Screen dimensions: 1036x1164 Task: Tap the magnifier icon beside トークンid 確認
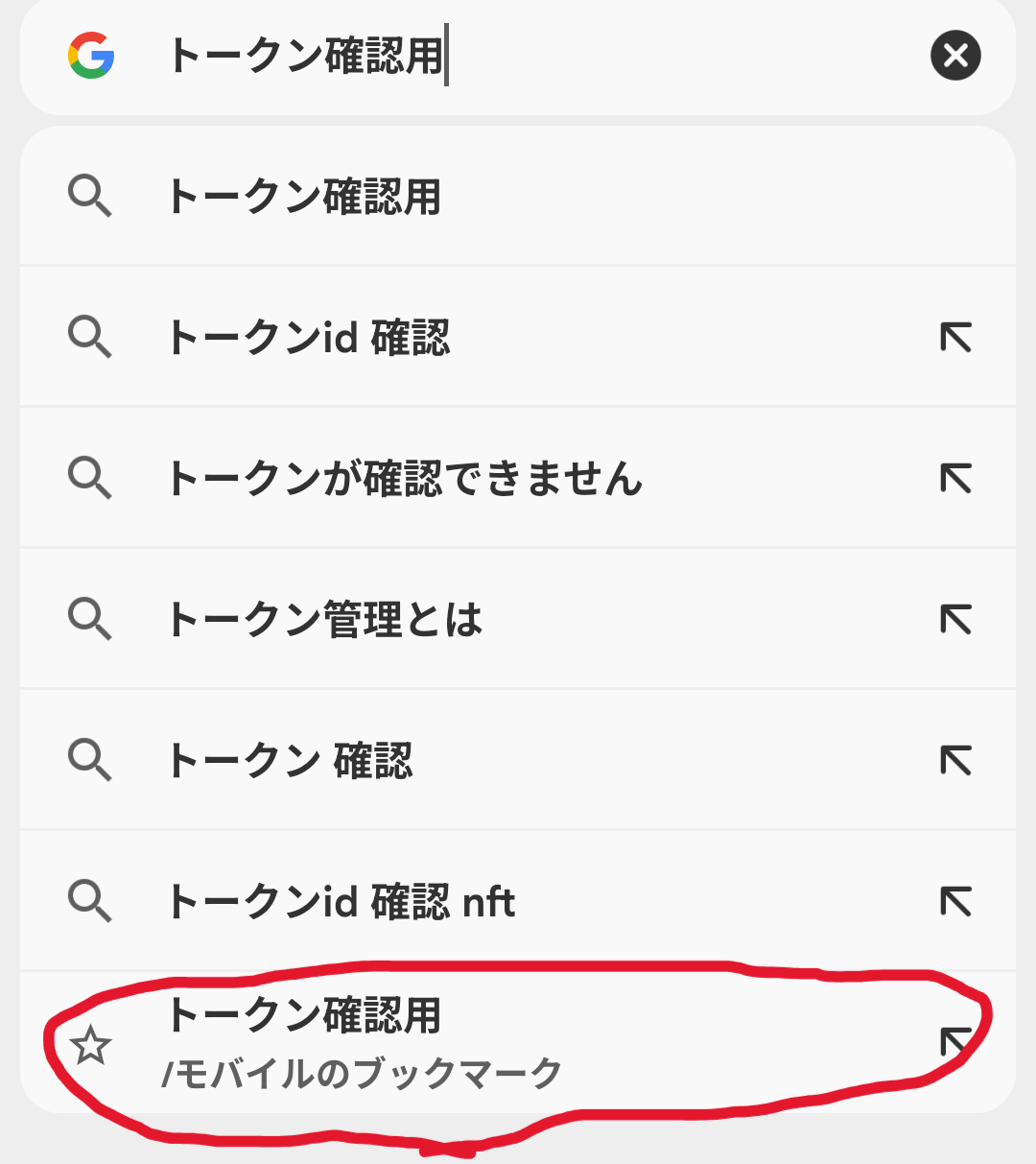[x=91, y=338]
